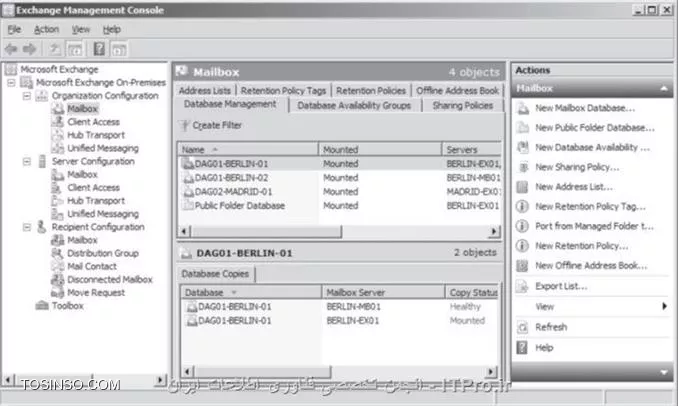Click the database list horizontal scrollbar thumb
The width and height of the screenshot is (678, 406).
tap(265, 232)
